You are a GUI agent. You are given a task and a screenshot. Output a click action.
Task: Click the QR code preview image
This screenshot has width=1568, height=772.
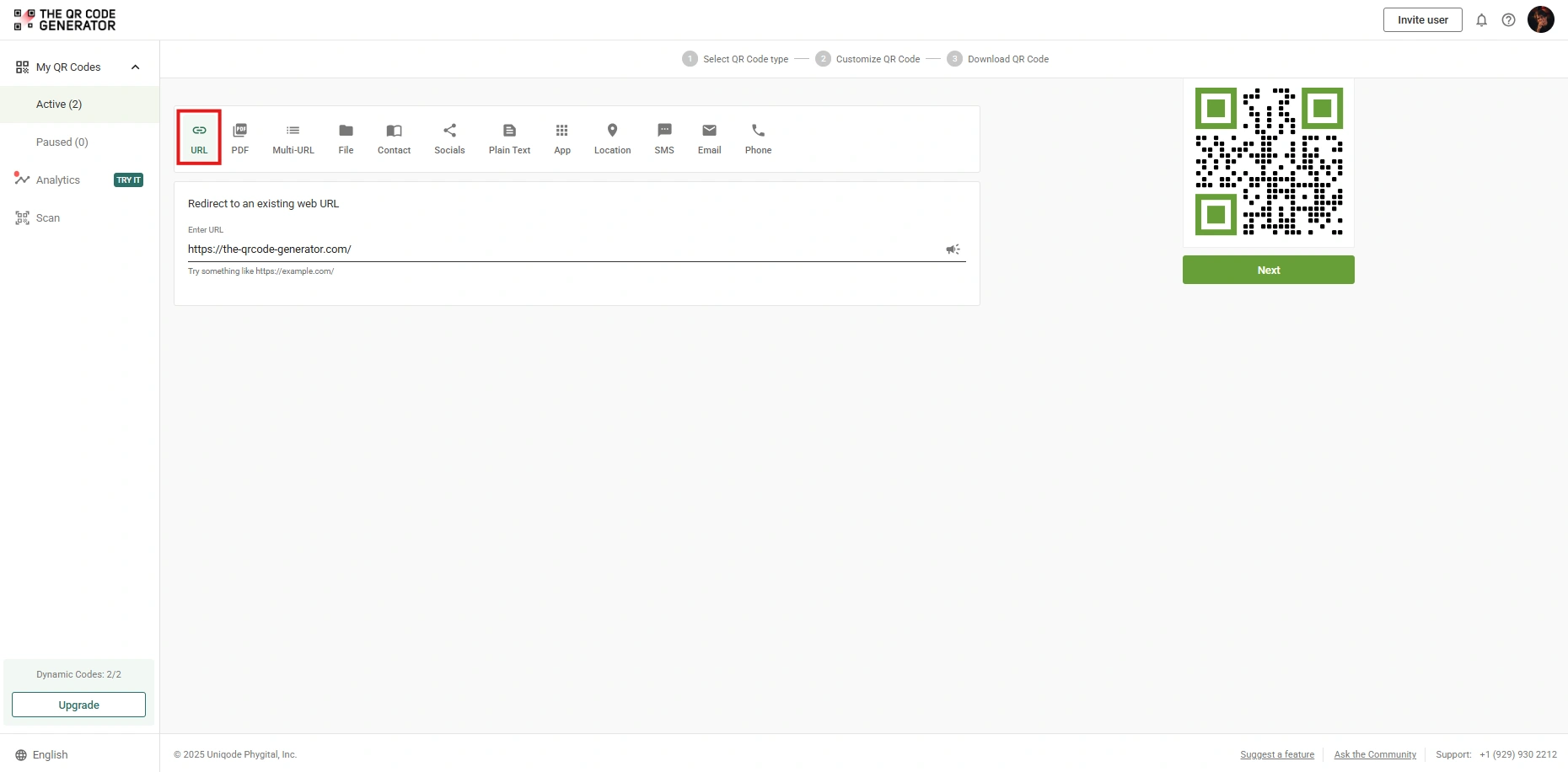(x=1268, y=162)
